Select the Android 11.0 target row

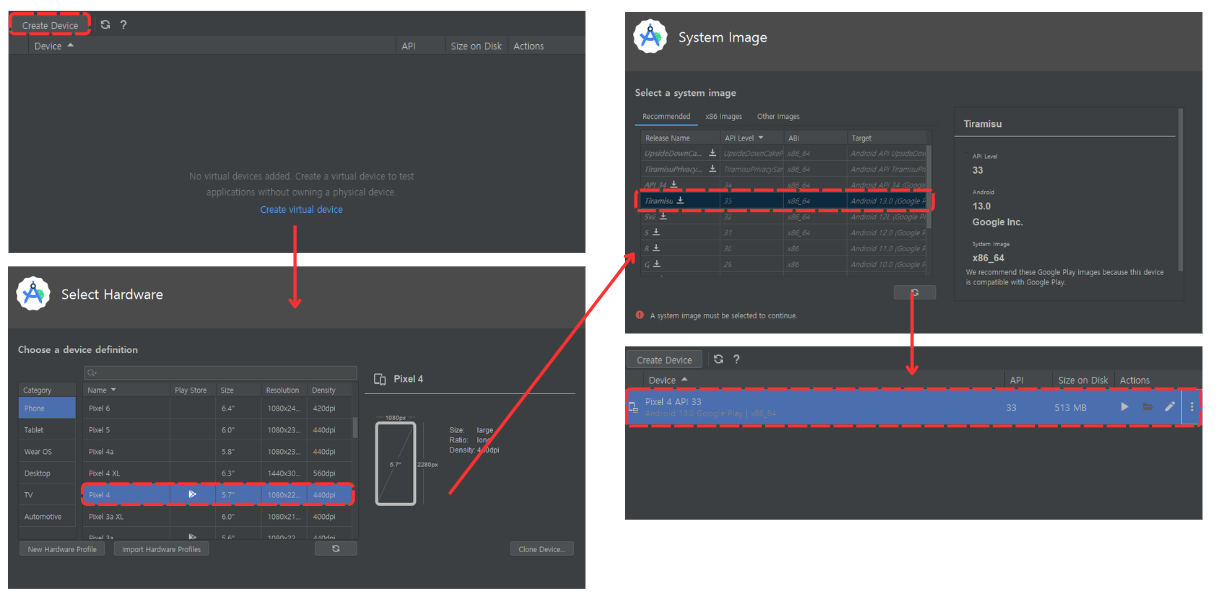point(785,248)
